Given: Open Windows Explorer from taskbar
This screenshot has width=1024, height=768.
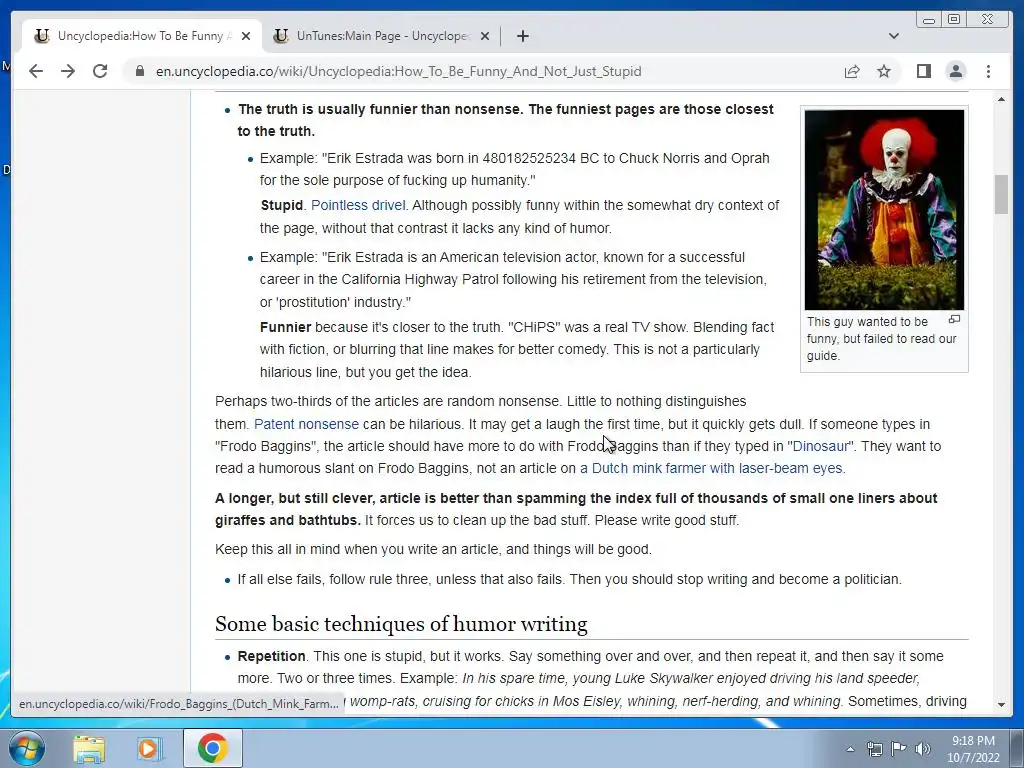Looking at the screenshot, I should [89, 748].
